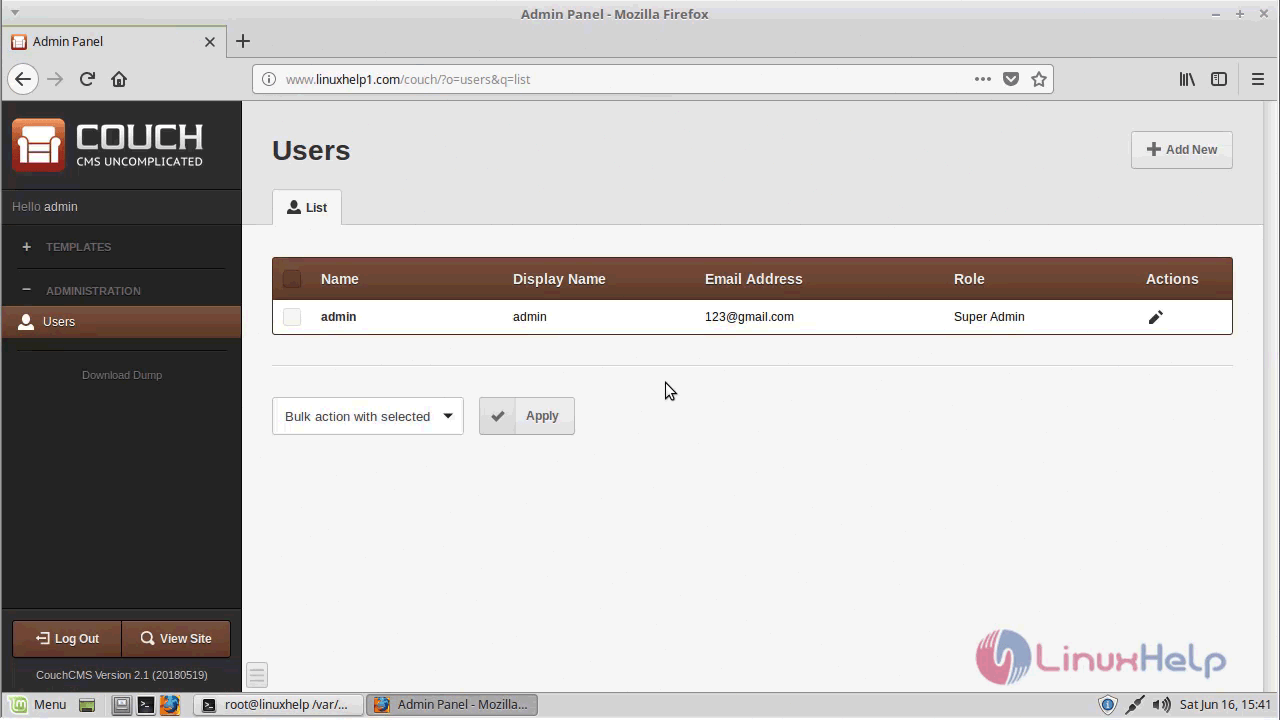The image size is (1280, 720).
Task: Open Bulk action with selected dropdown
Action: tap(368, 416)
